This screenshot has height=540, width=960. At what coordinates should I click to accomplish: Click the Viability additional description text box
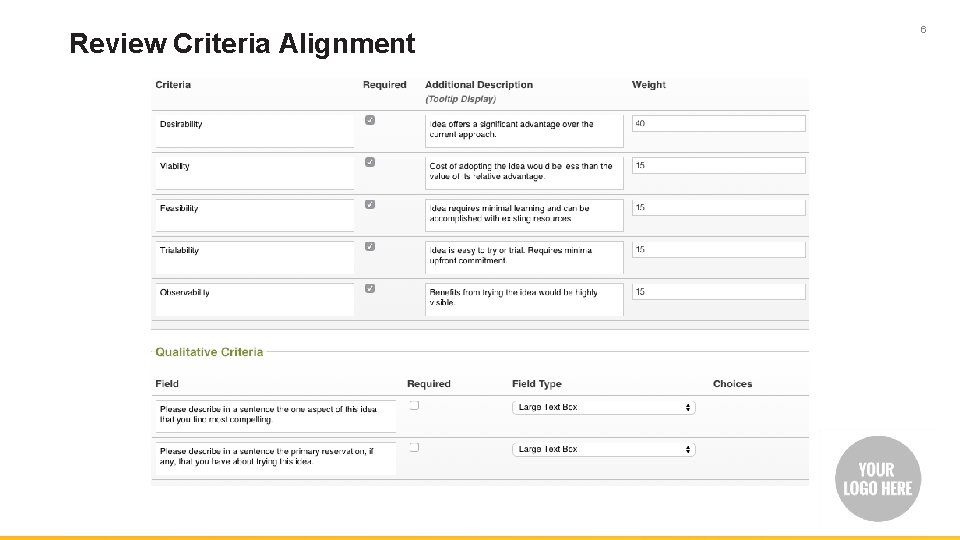coord(523,171)
